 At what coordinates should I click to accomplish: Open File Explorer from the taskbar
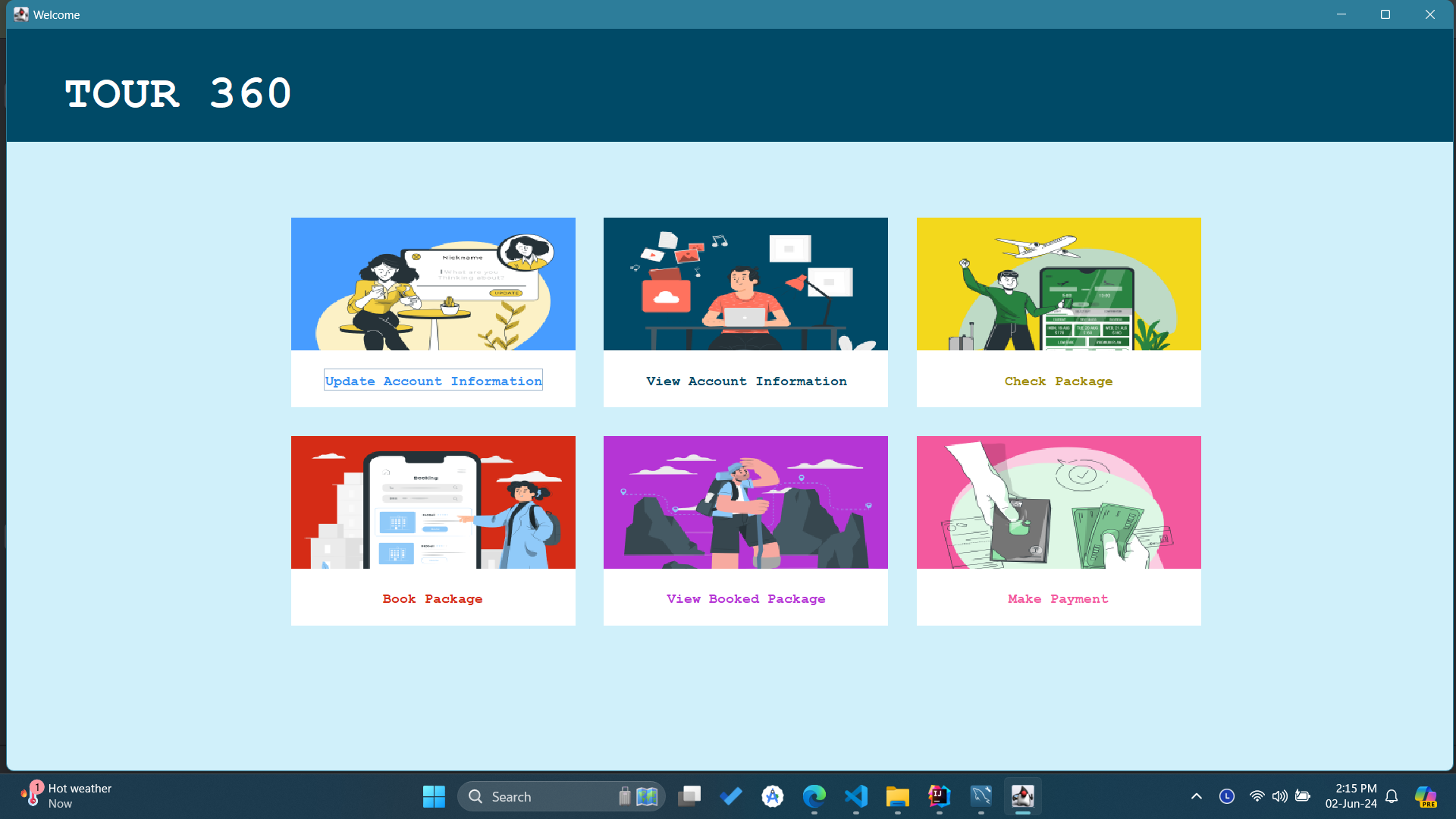[898, 796]
